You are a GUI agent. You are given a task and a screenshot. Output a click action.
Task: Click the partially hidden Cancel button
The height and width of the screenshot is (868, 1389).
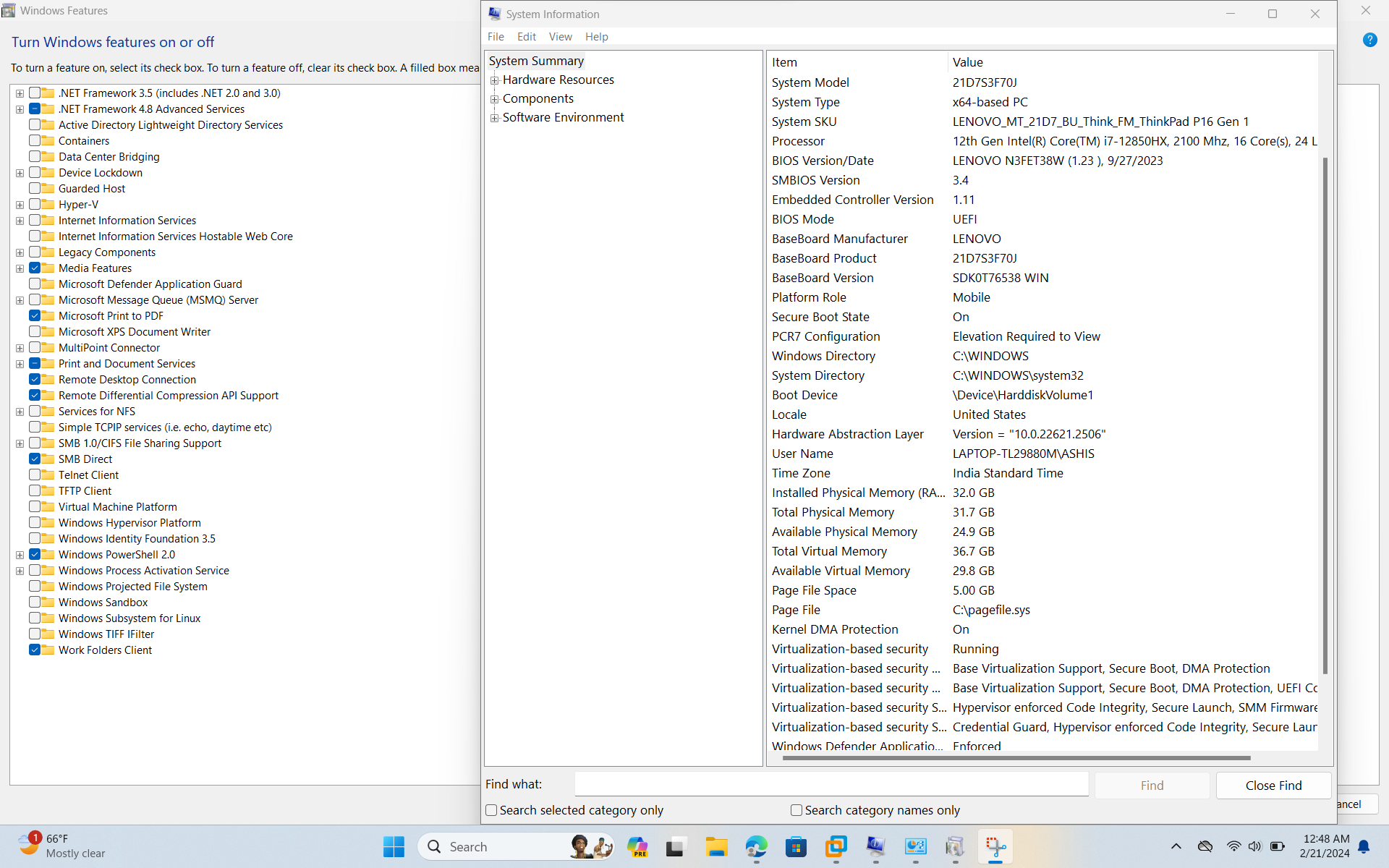1358,804
